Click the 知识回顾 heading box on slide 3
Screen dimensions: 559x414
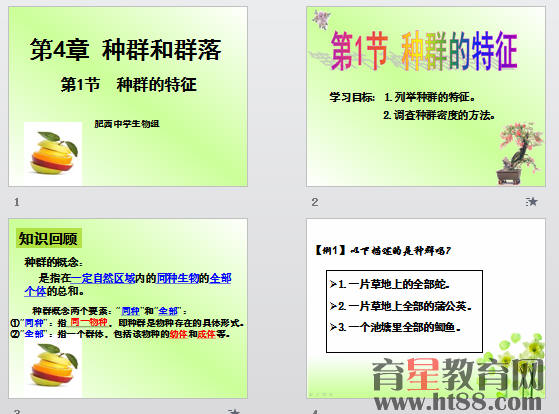tap(48, 239)
